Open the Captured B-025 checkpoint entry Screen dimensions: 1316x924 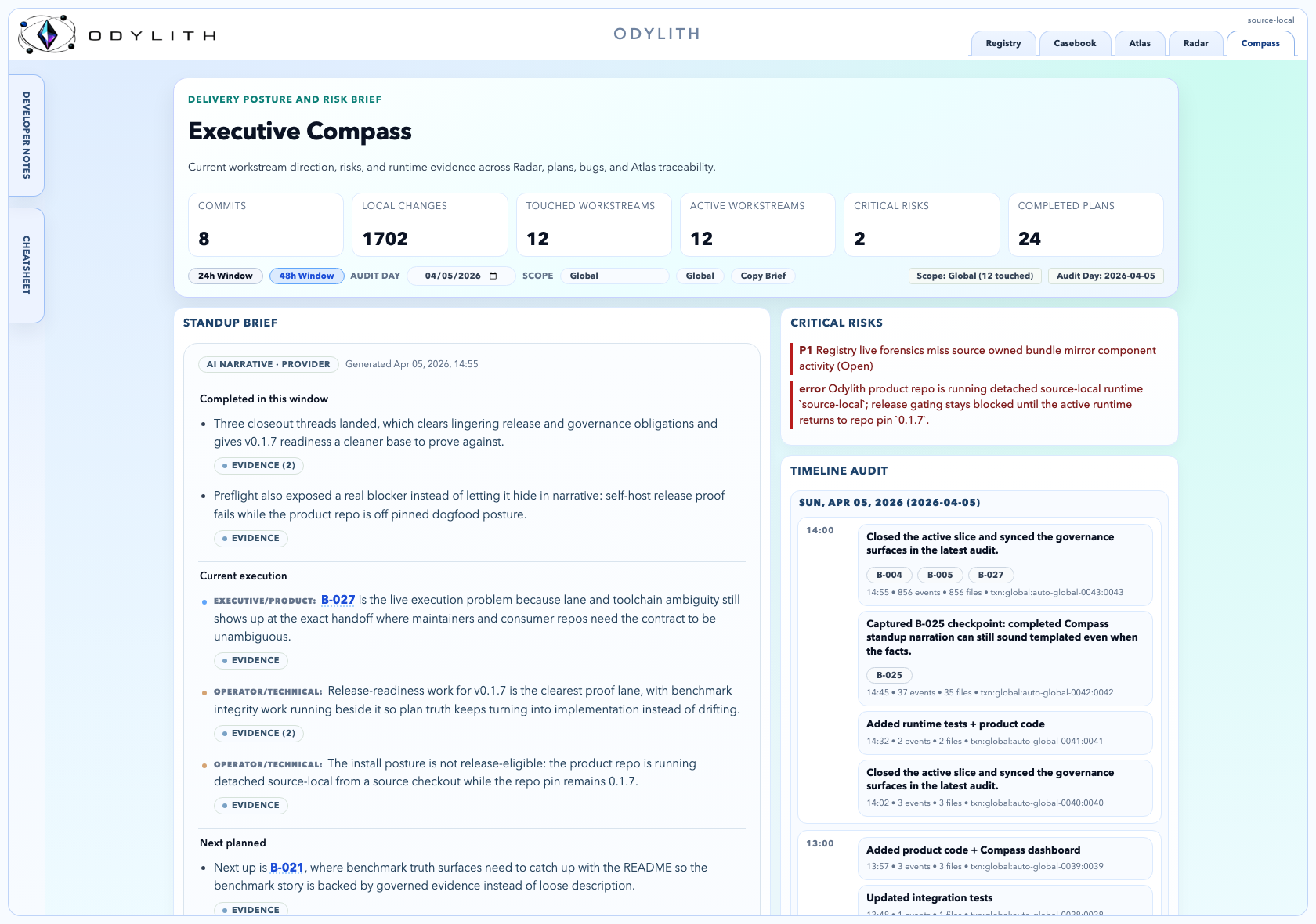coord(1005,659)
